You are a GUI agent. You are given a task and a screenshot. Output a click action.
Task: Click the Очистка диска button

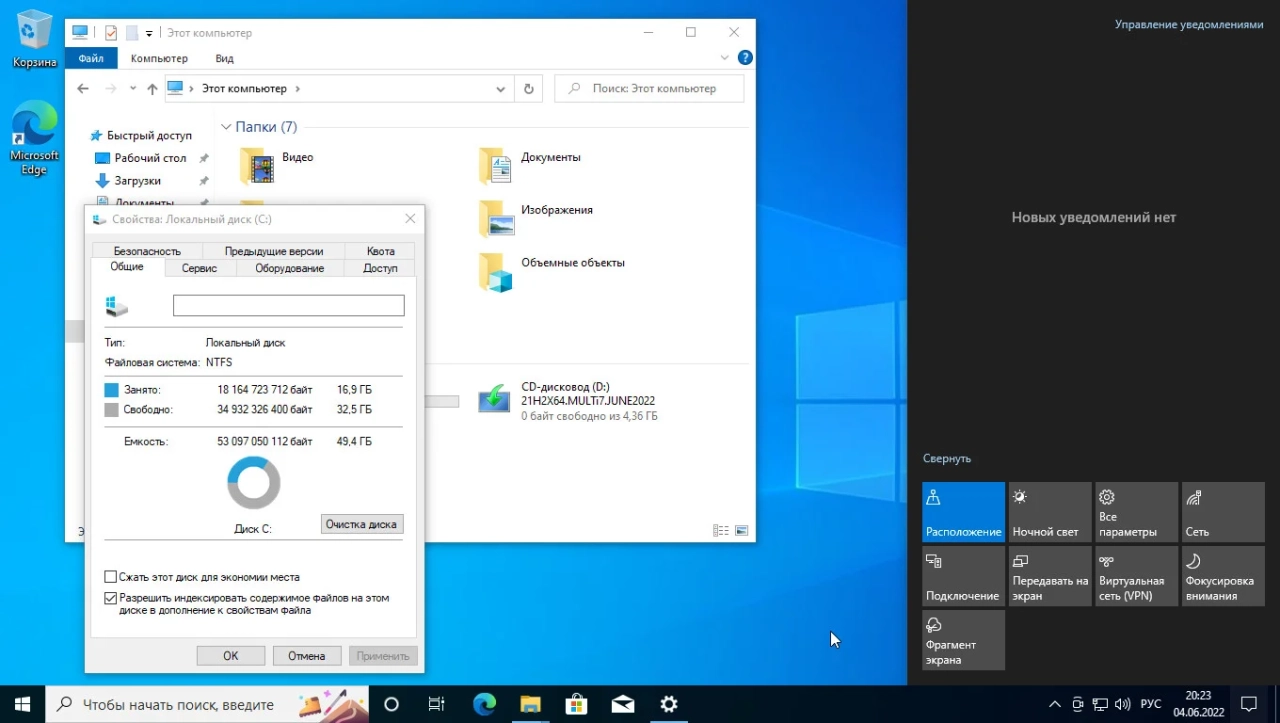coord(362,524)
